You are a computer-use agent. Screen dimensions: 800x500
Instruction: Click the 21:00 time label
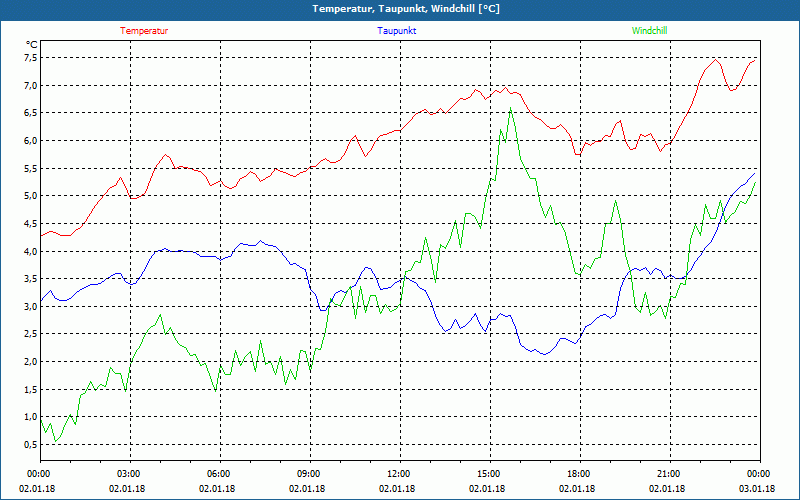coord(670,474)
